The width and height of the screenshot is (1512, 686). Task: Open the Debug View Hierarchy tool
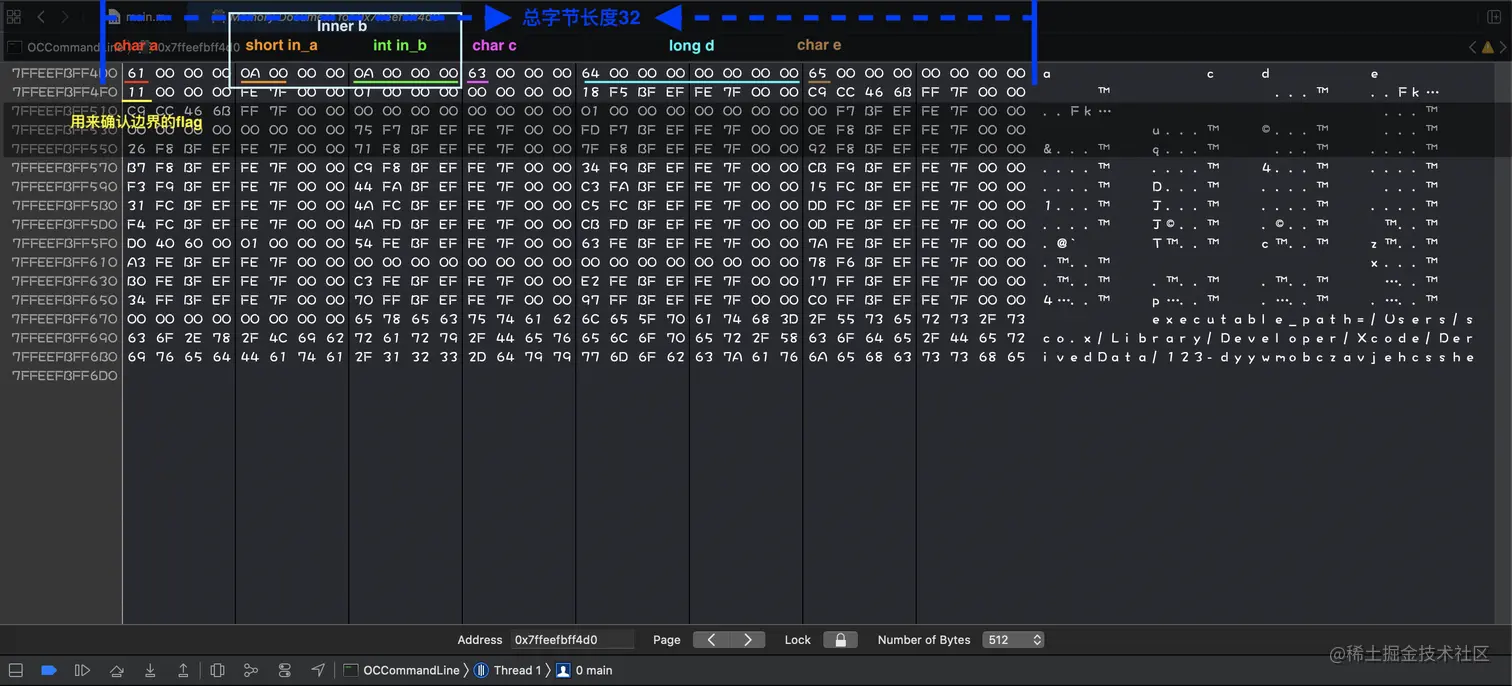[x=217, y=670]
